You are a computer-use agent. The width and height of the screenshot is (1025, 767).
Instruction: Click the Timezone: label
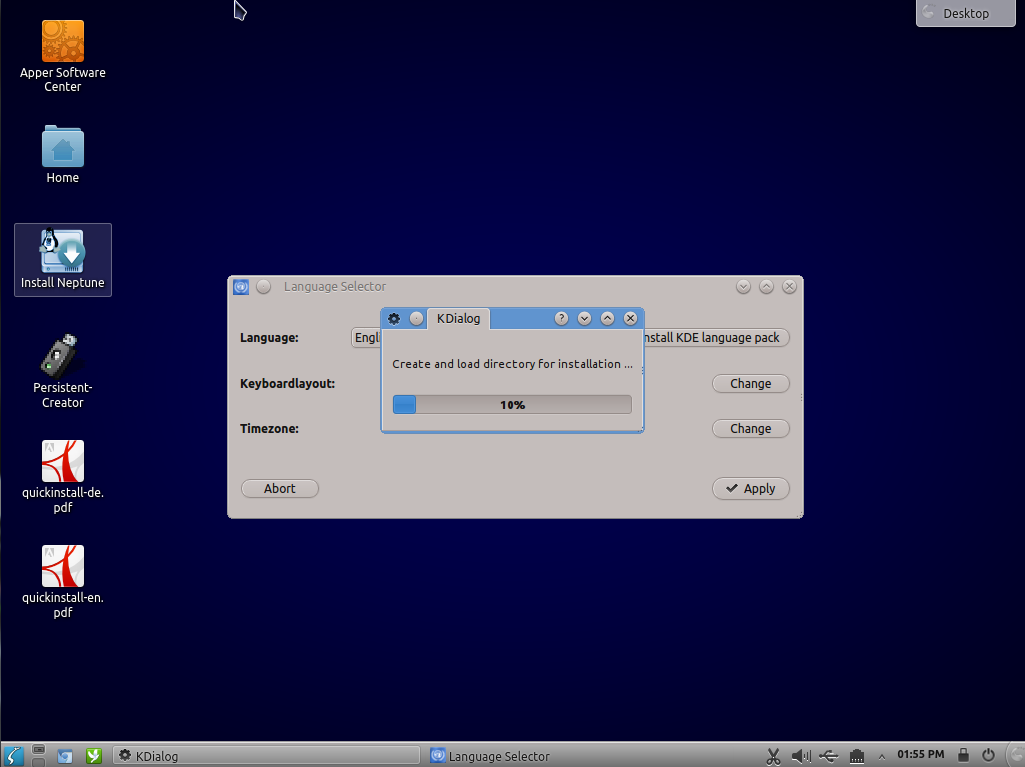point(269,428)
